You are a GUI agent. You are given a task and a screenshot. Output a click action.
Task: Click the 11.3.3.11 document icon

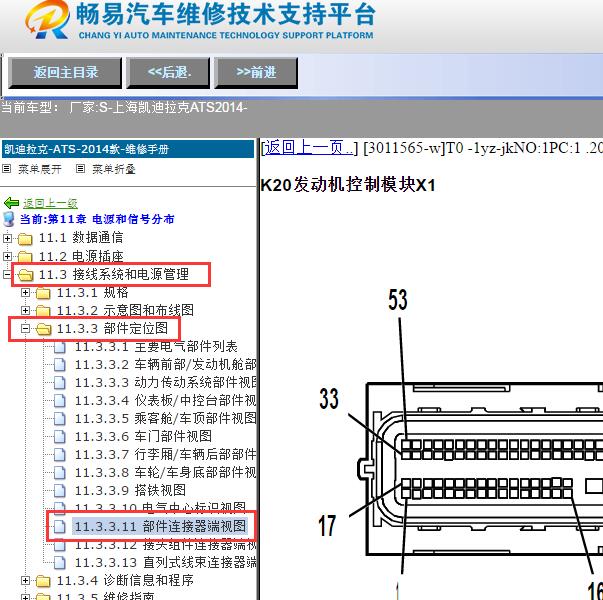point(60,527)
